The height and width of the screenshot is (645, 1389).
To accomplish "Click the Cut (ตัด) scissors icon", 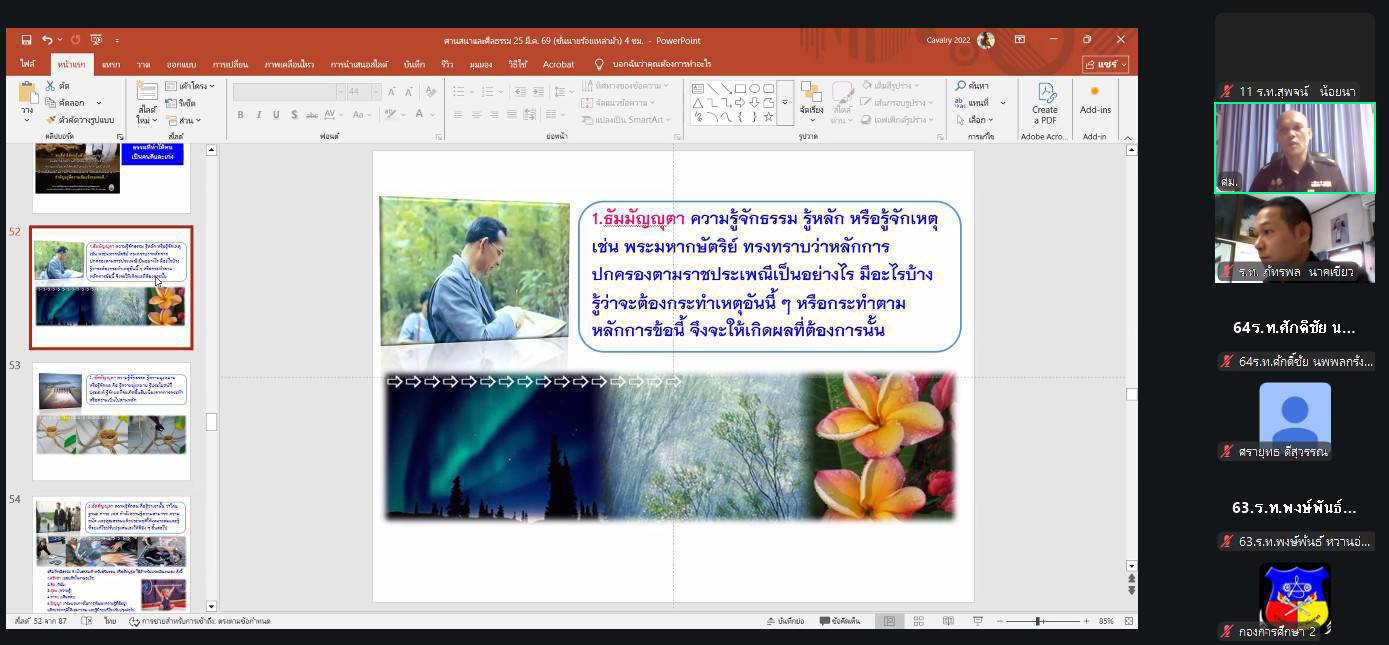I will pos(51,86).
